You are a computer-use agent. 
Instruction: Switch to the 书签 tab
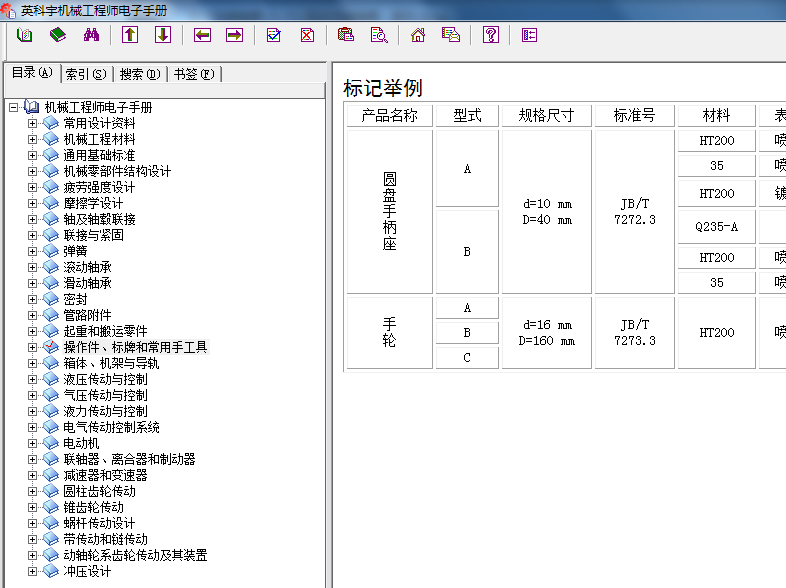194,74
